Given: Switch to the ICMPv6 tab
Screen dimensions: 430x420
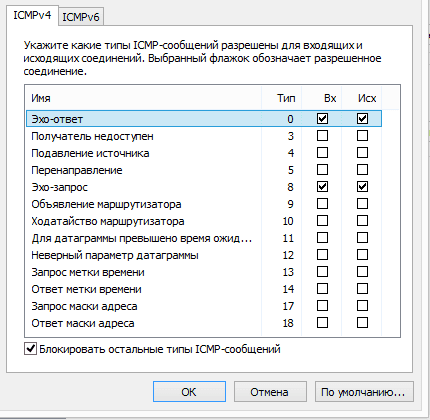Looking at the screenshot, I should [81, 17].
